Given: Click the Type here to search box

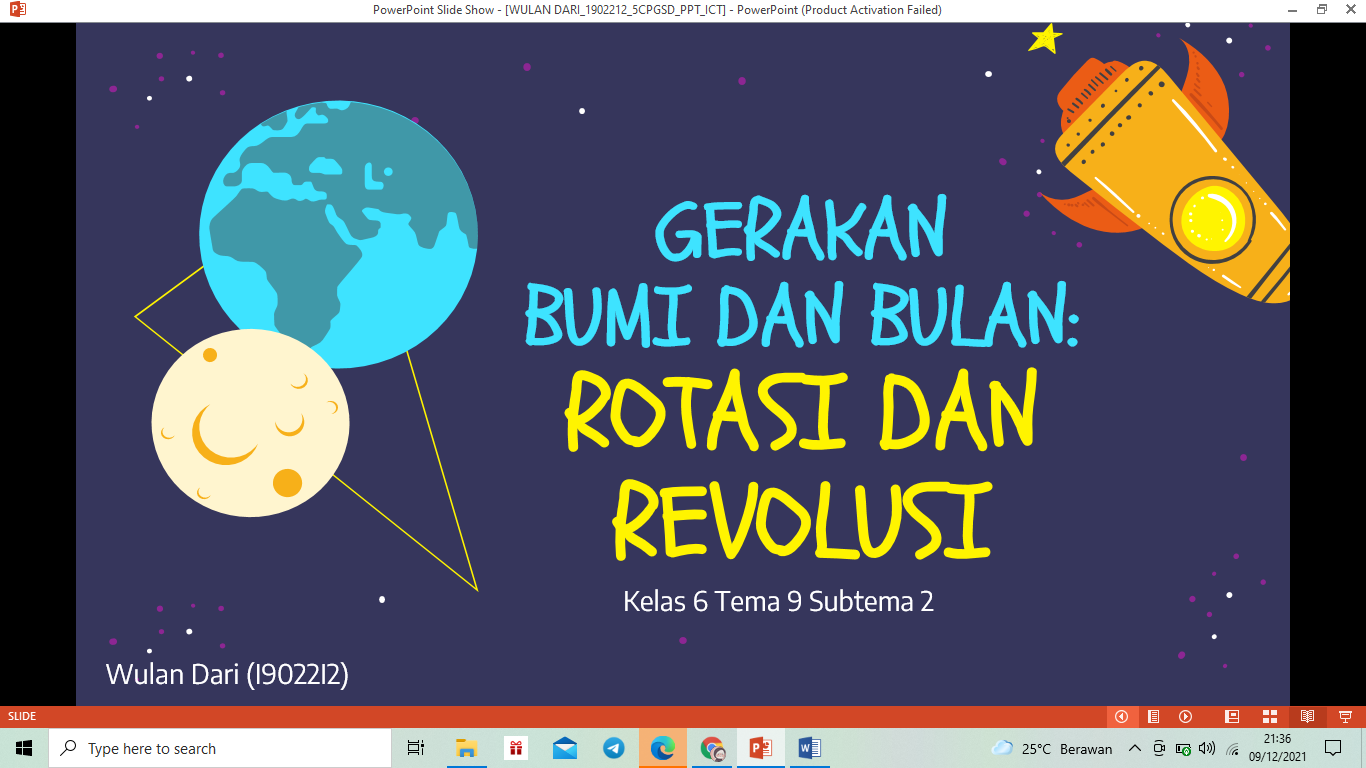Looking at the screenshot, I should point(220,748).
